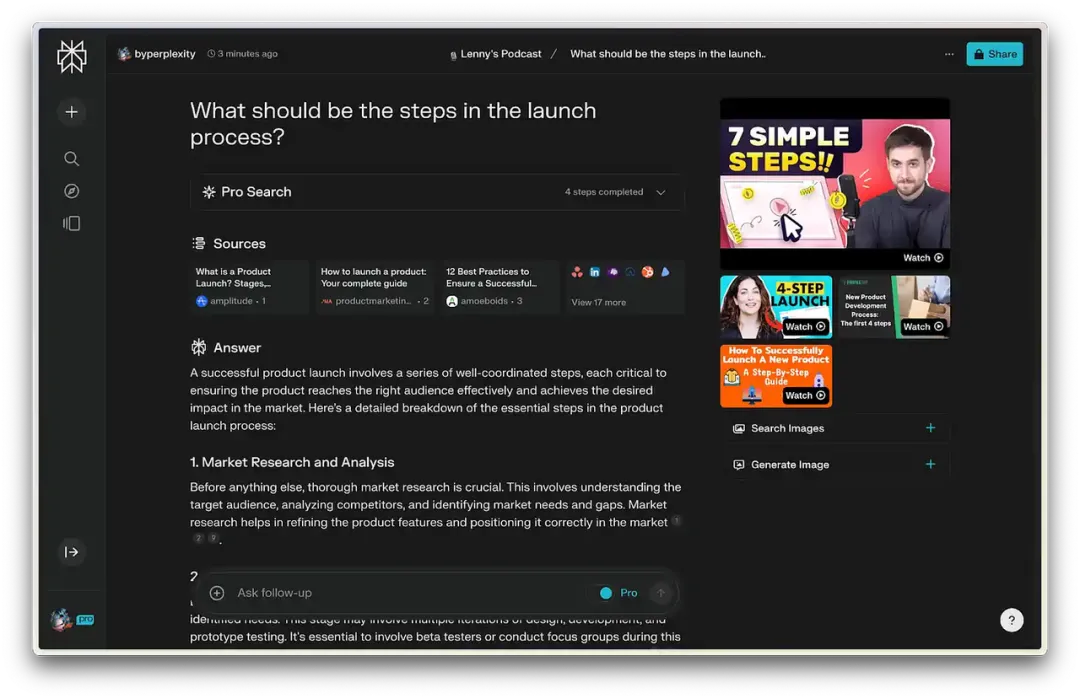Image resolution: width=1080 pixels, height=699 pixels.
Task: Open Library icon in sidebar
Action: point(72,223)
